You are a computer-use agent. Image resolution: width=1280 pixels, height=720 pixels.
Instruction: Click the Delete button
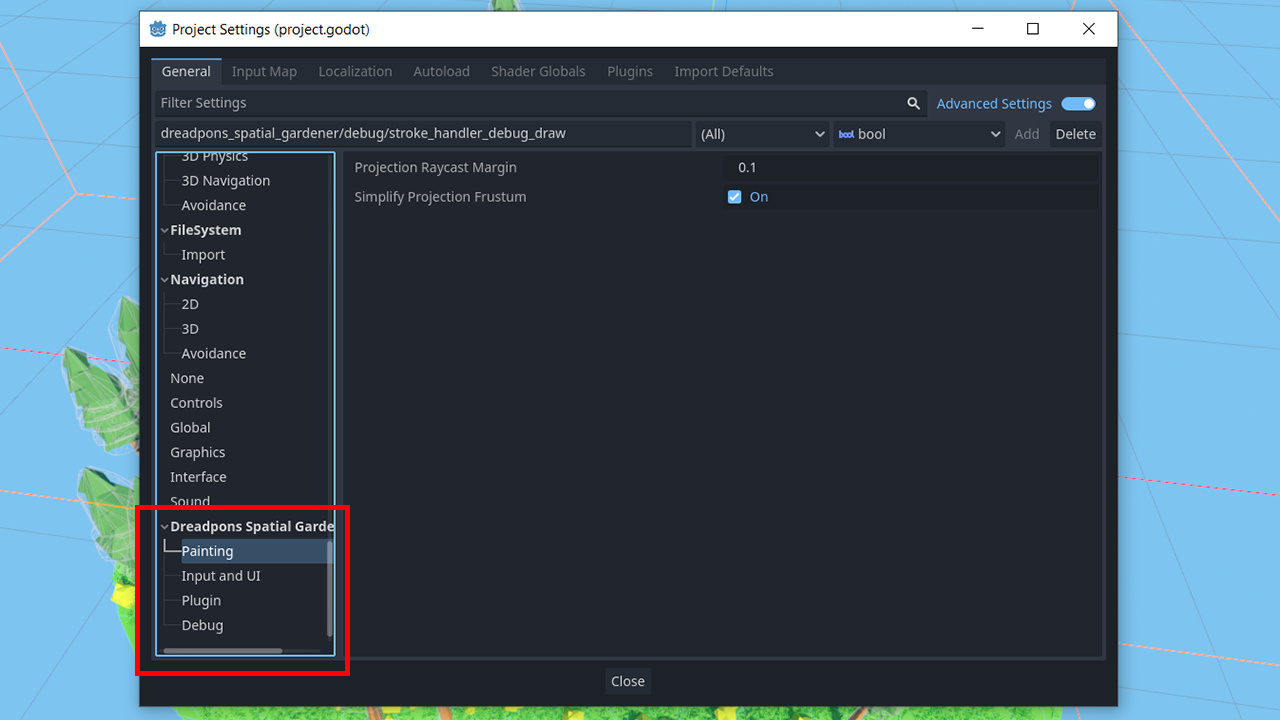point(1076,133)
